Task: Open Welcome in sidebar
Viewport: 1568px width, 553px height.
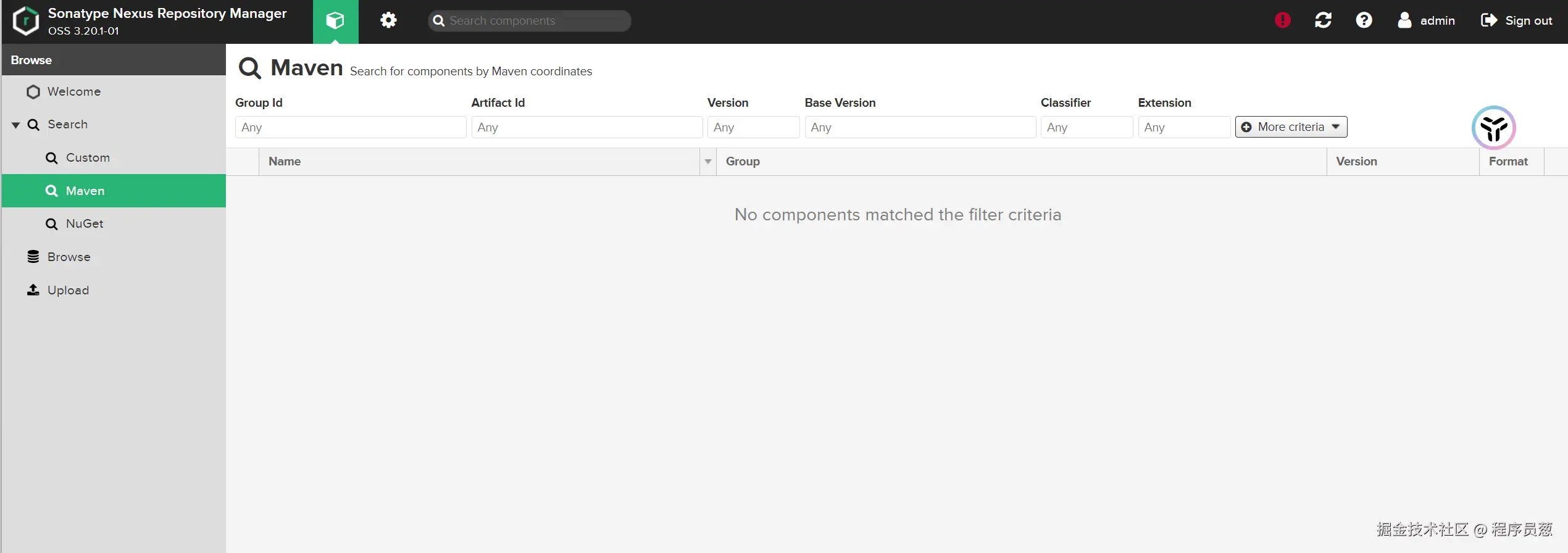Action: (114, 91)
